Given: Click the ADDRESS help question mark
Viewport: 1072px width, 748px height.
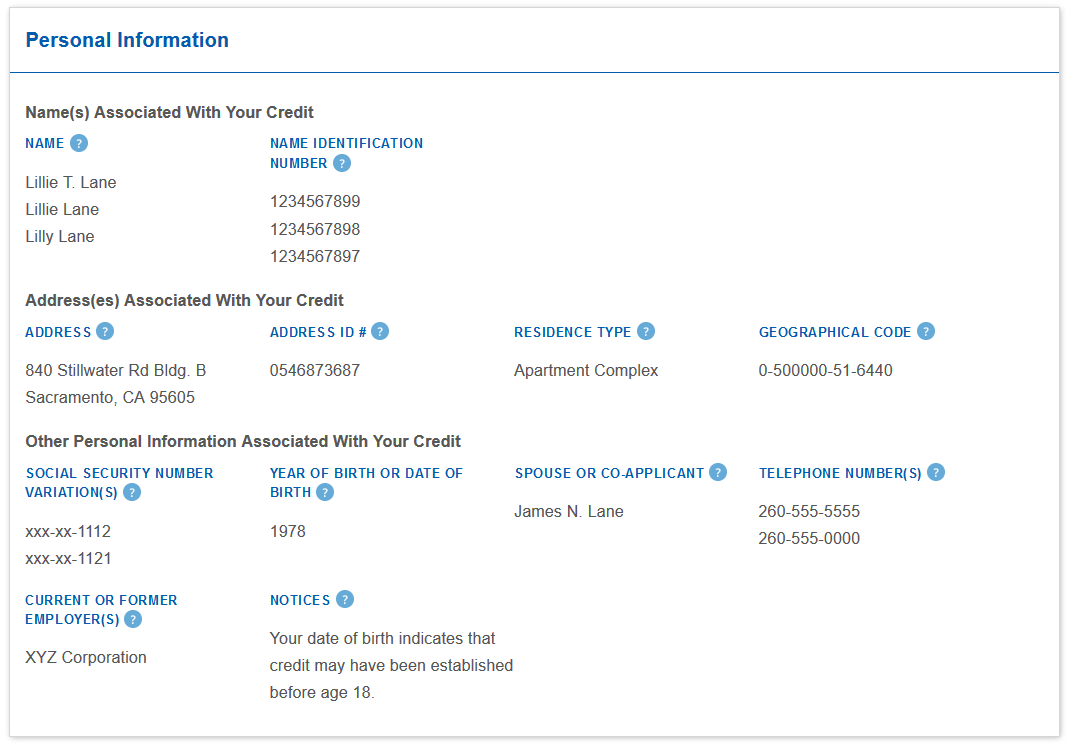Looking at the screenshot, I should (105, 331).
